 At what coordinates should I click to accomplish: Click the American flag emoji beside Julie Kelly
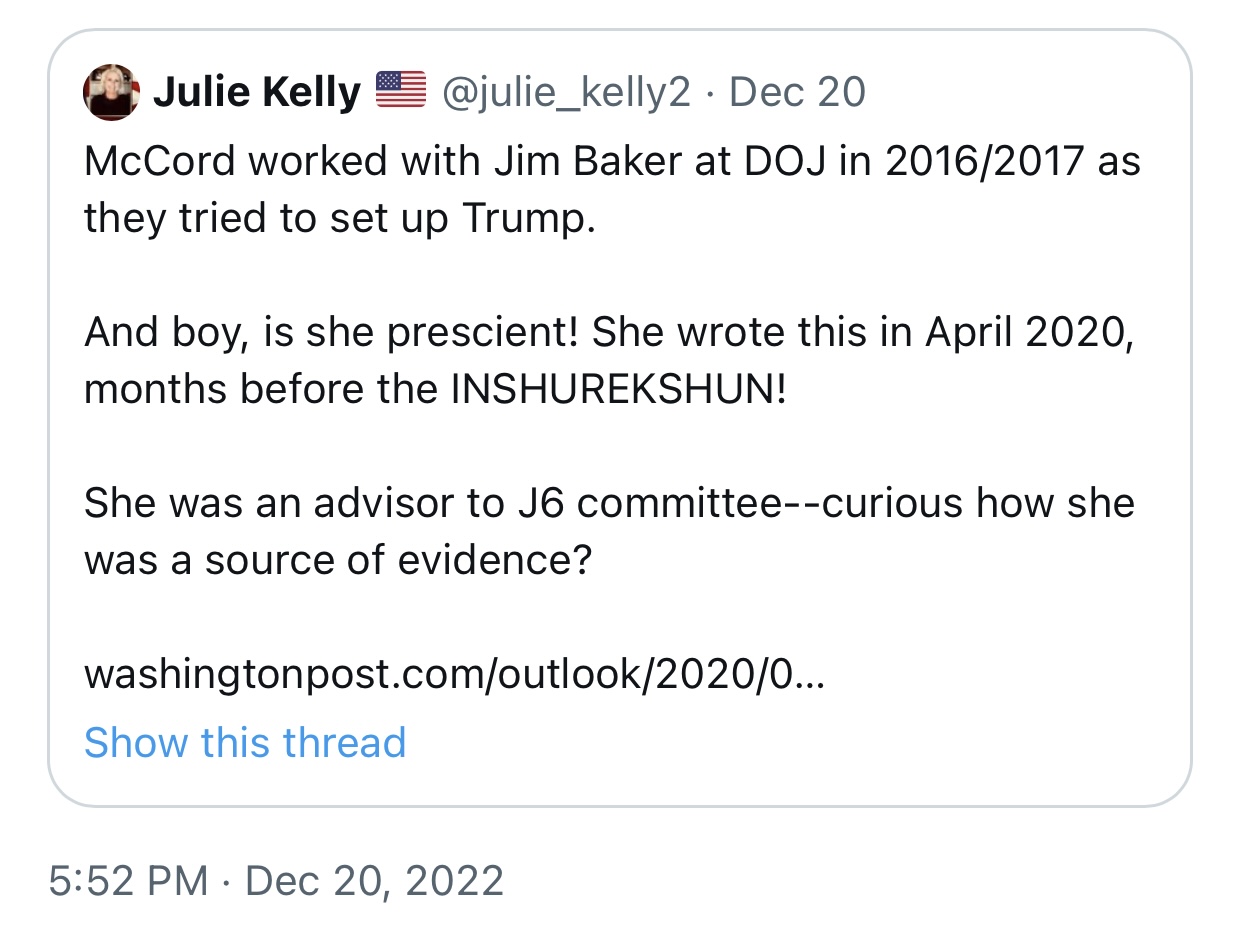[x=401, y=91]
